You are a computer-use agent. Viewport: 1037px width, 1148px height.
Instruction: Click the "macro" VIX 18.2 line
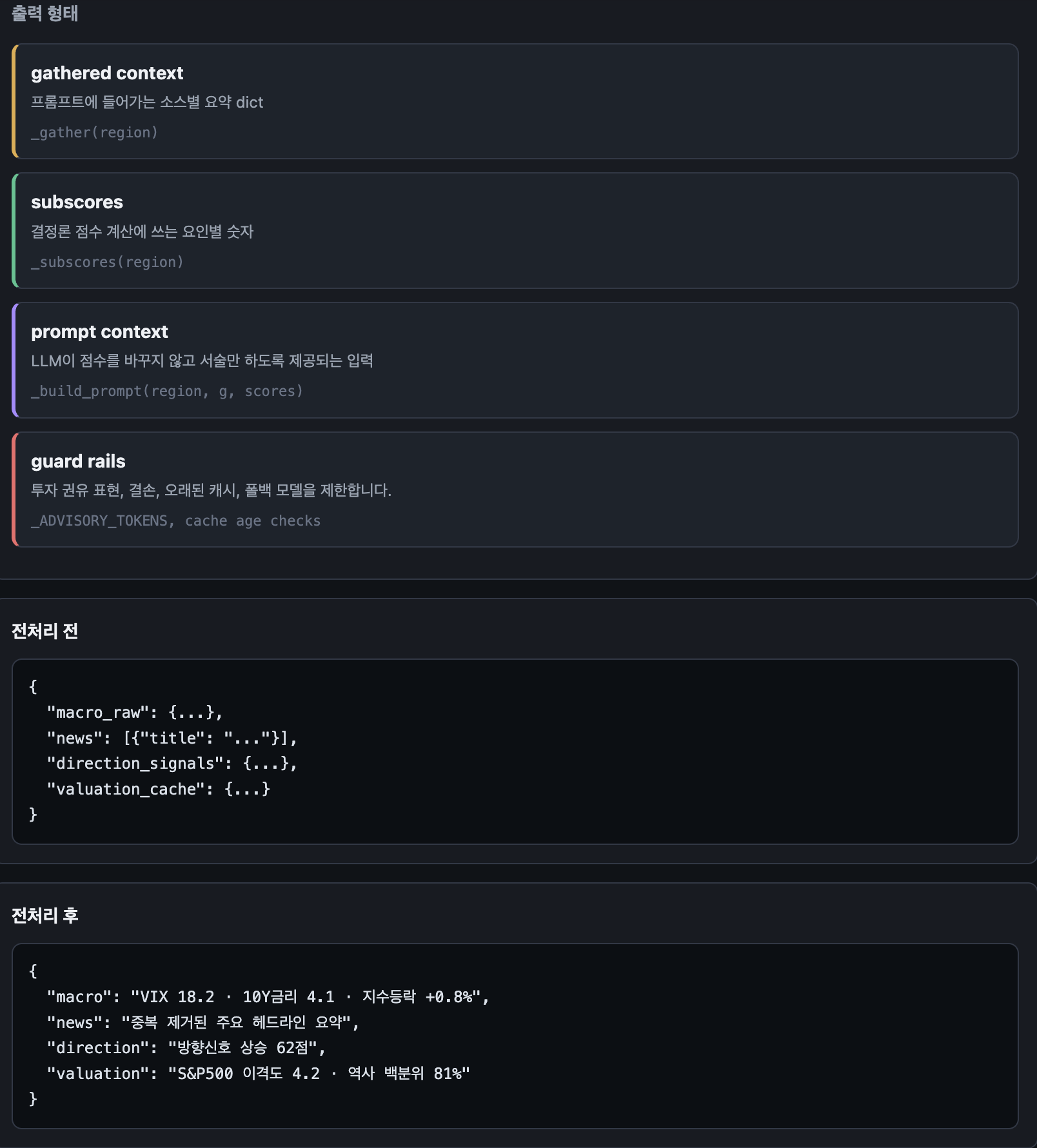(x=268, y=996)
